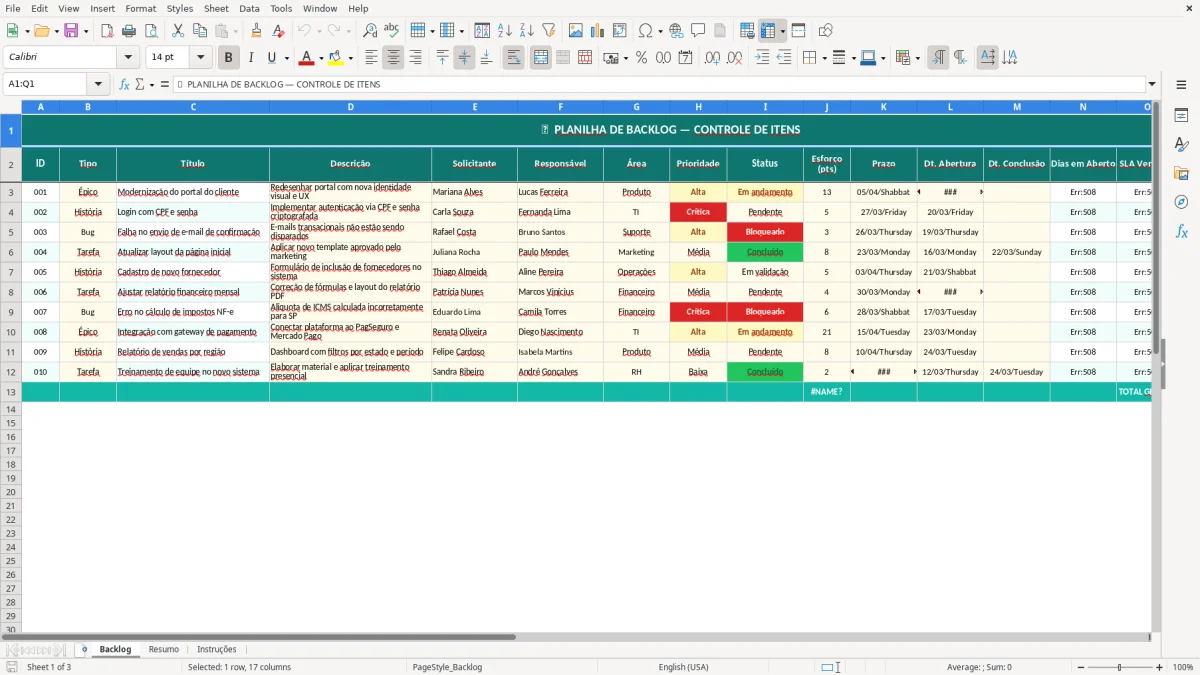Screen dimensions: 1200x675
Task: Click the Save document icon
Action: (71, 31)
